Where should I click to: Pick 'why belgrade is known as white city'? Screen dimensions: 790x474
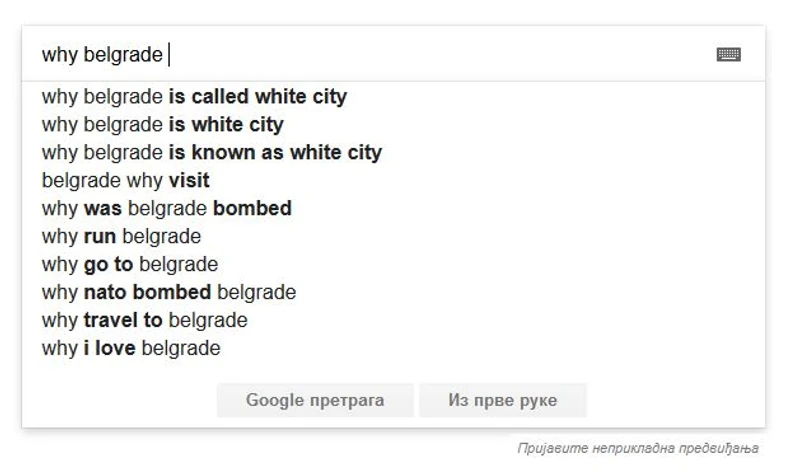(x=211, y=153)
